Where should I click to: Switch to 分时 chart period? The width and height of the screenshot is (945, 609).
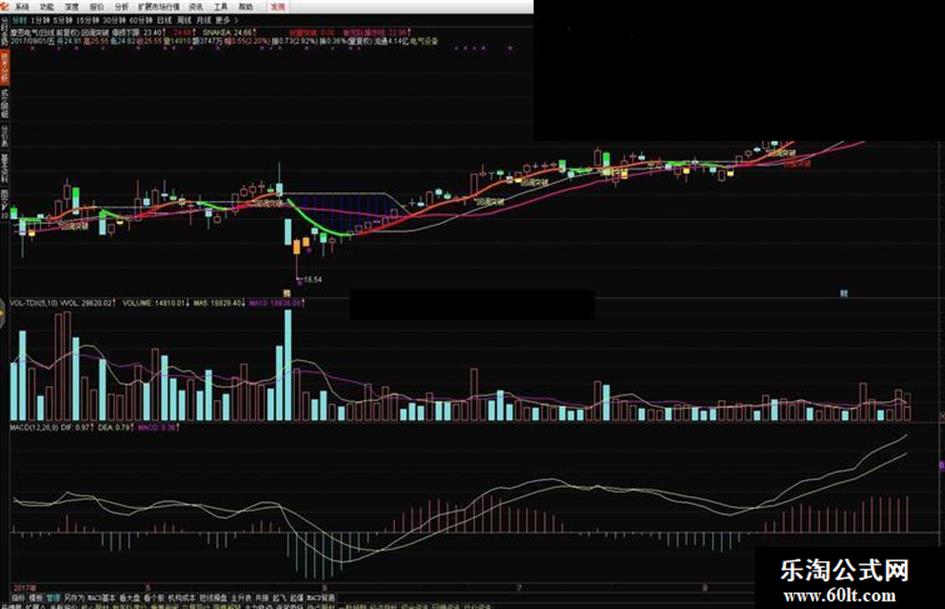[20, 21]
